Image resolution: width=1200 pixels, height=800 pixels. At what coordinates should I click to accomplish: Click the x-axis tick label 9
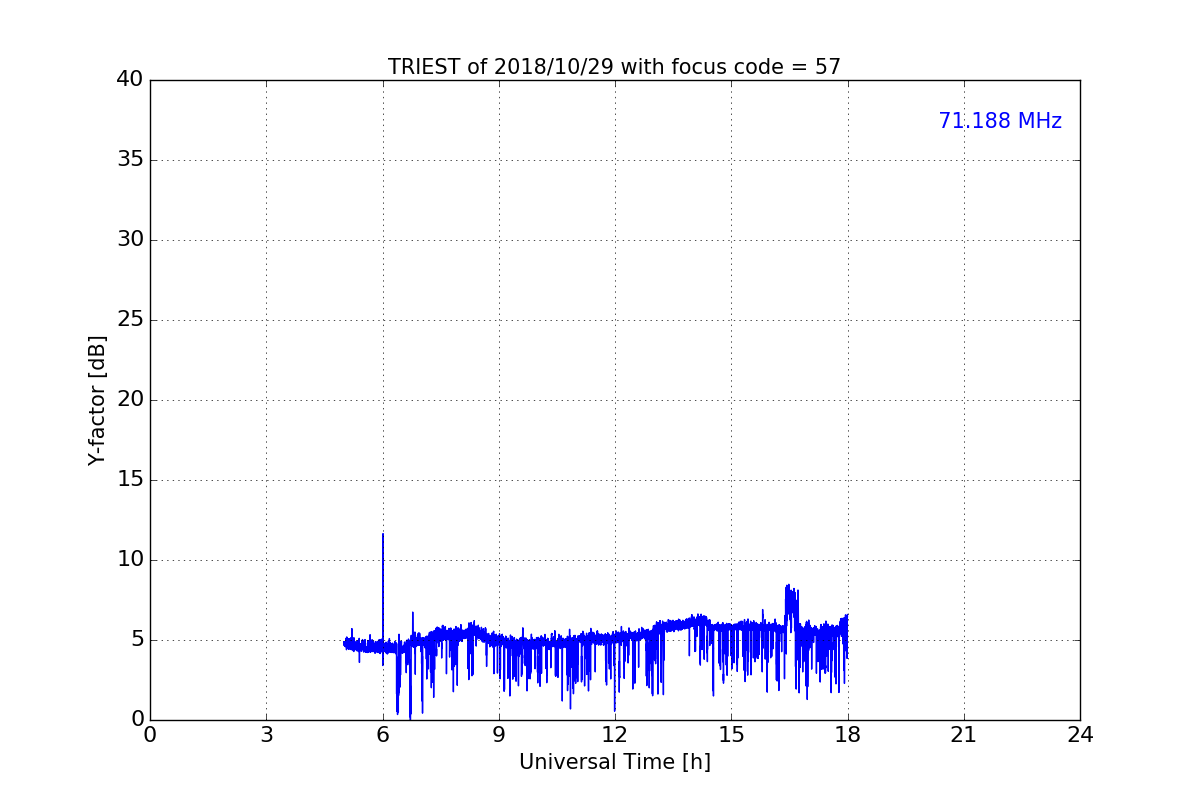pos(499,735)
